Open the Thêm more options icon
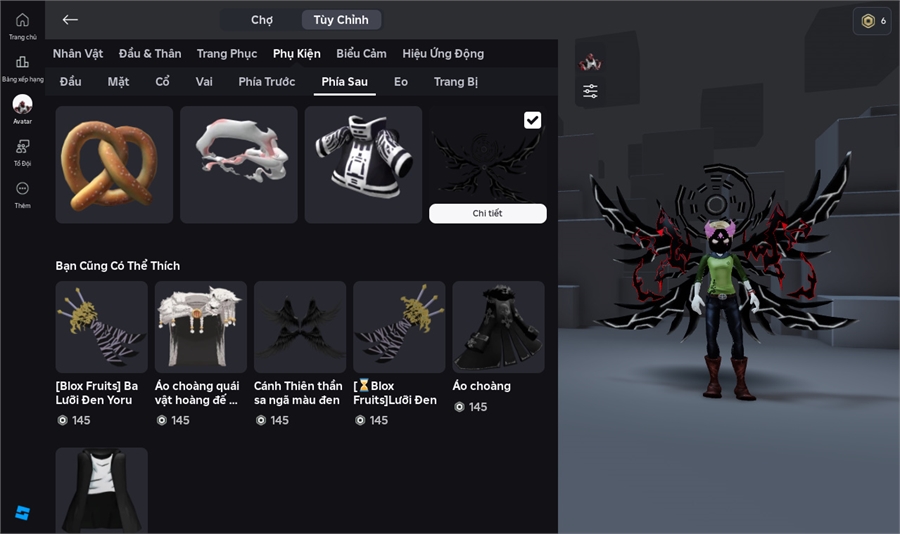The image size is (900, 534). point(22,188)
